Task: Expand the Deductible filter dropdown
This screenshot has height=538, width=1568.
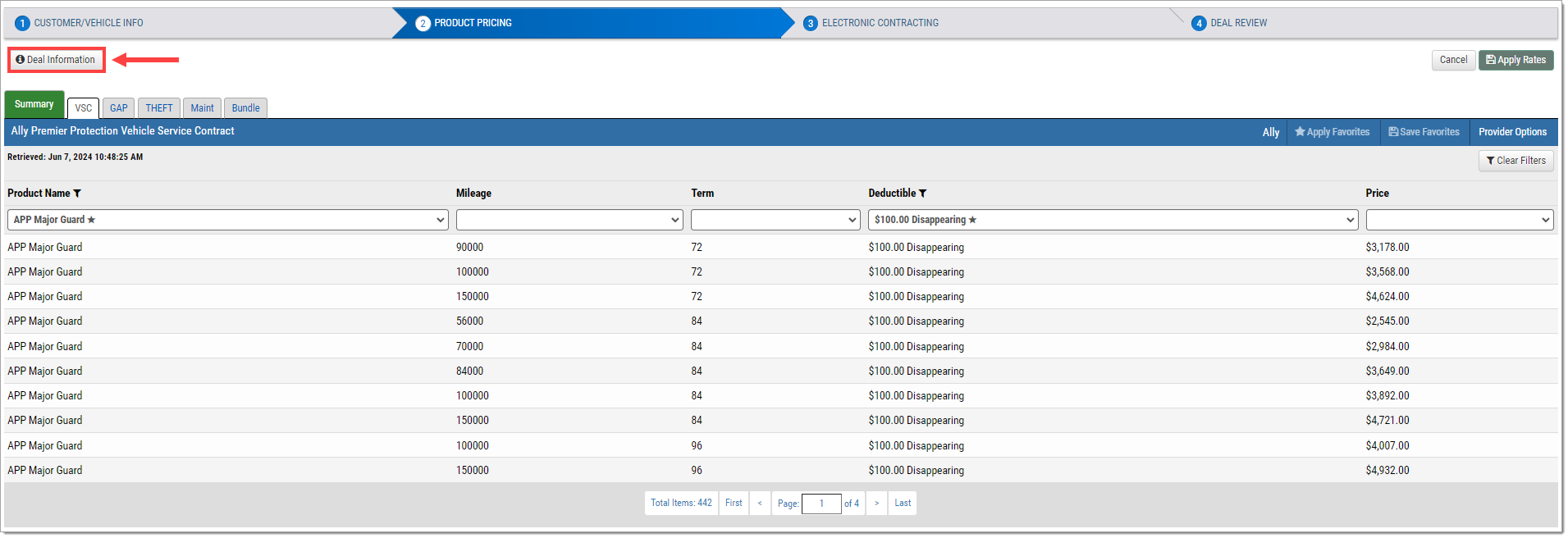Action: (x=1113, y=220)
